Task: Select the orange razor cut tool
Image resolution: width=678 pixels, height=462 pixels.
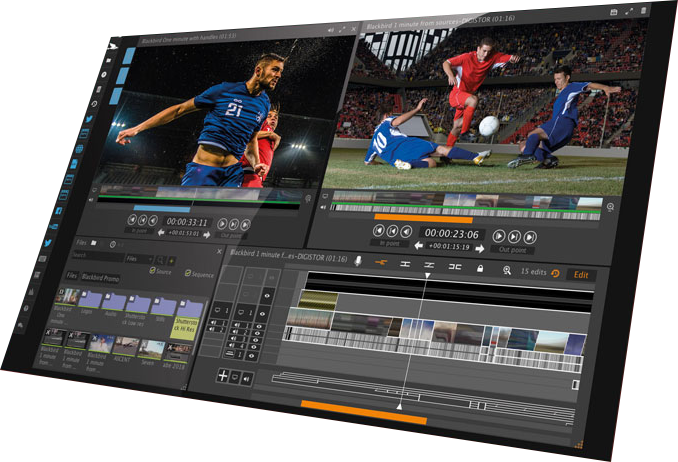Action: click(381, 263)
